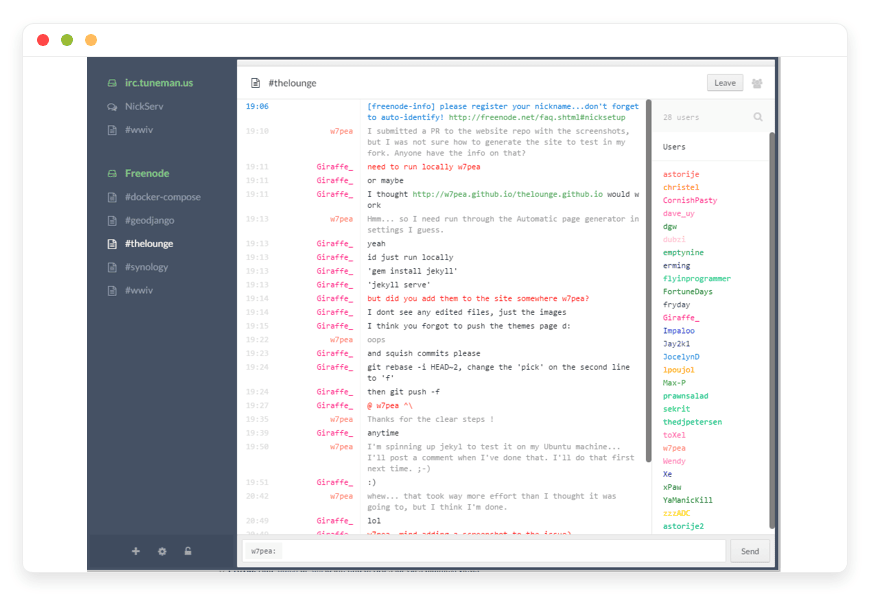Click the chat messages scrollbar
This screenshot has width=870, height=595.
(x=648, y=280)
